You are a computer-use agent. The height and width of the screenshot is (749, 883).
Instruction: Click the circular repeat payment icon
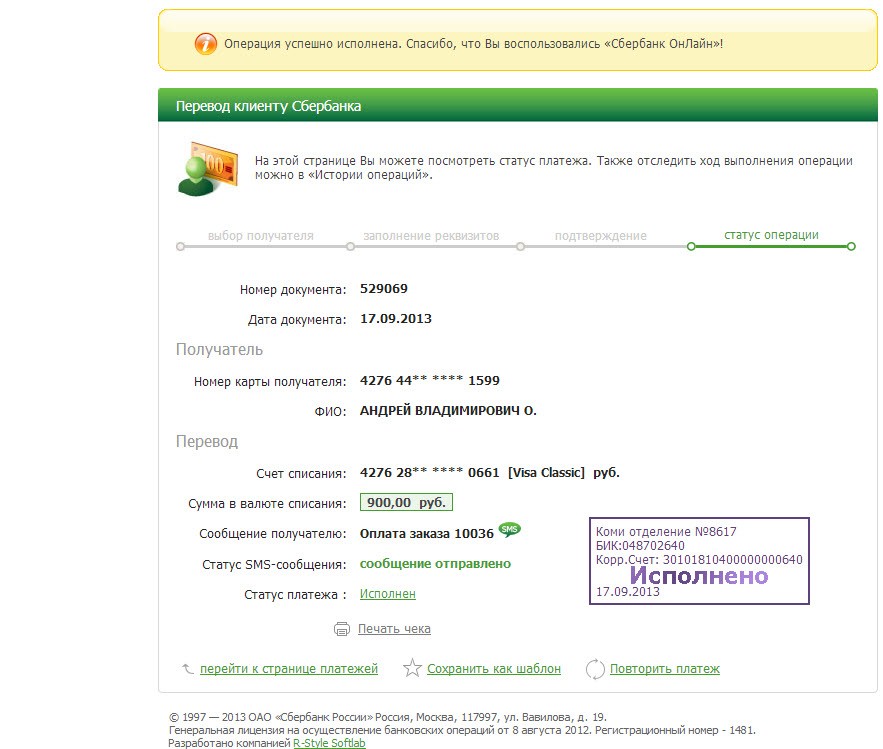(x=595, y=669)
